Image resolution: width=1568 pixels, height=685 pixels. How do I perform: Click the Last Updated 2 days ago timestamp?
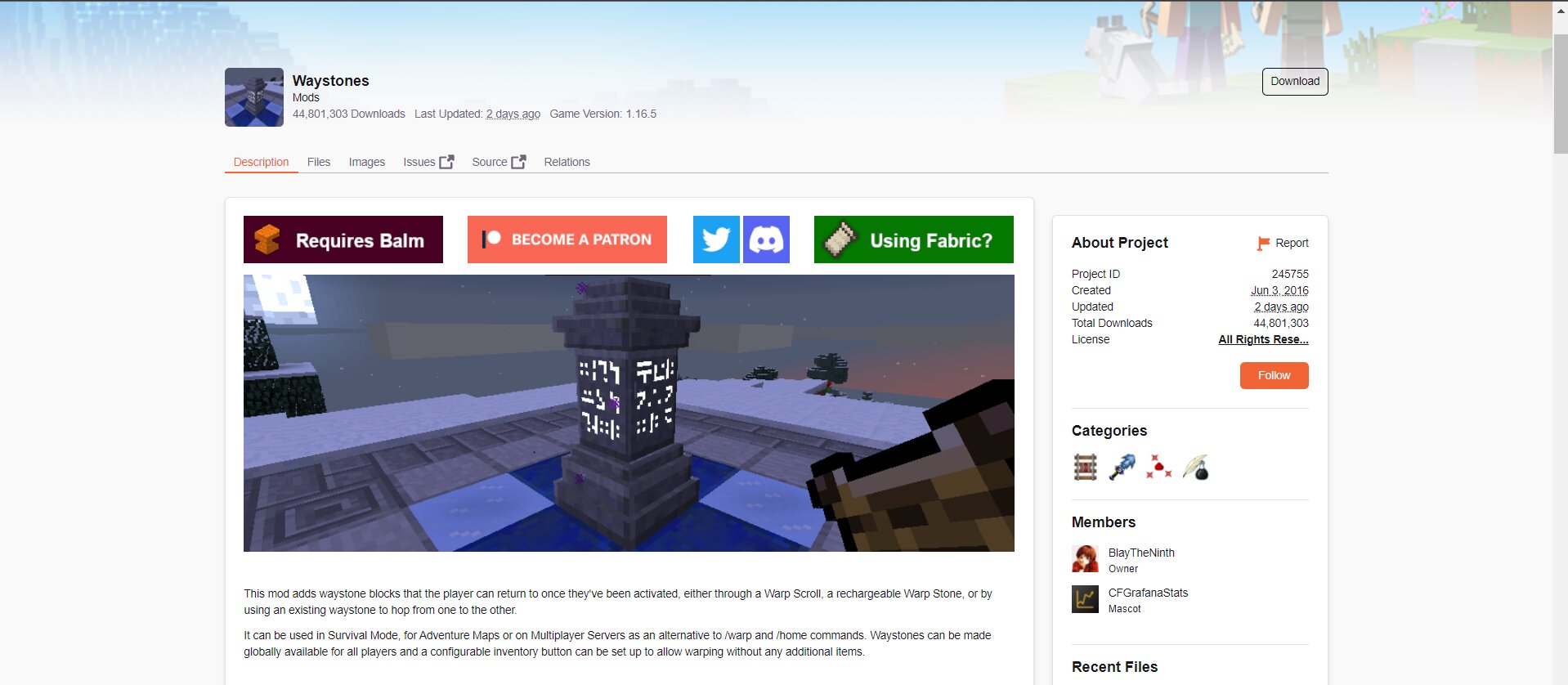point(513,114)
